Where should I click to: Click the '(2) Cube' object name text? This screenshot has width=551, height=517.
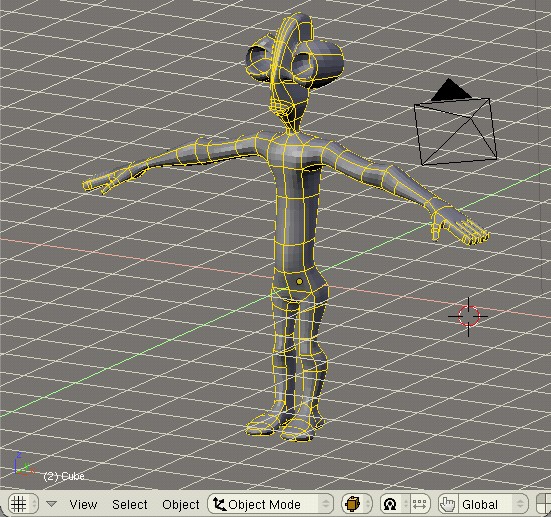point(64,476)
